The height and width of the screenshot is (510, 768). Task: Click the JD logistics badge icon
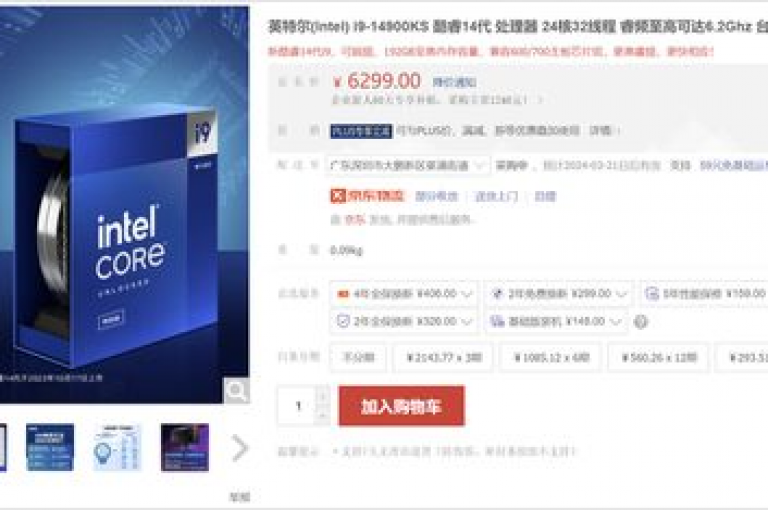point(338,196)
